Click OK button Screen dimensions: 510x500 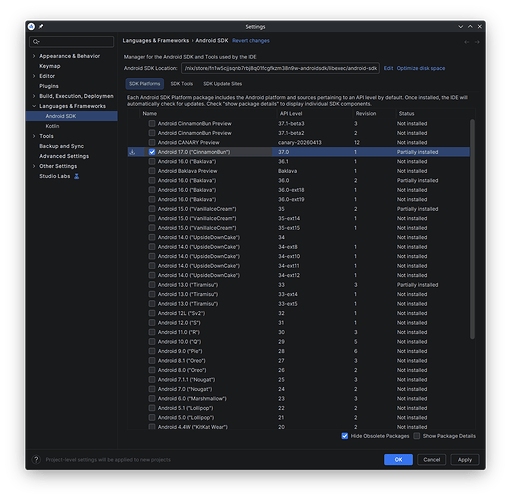click(398, 460)
